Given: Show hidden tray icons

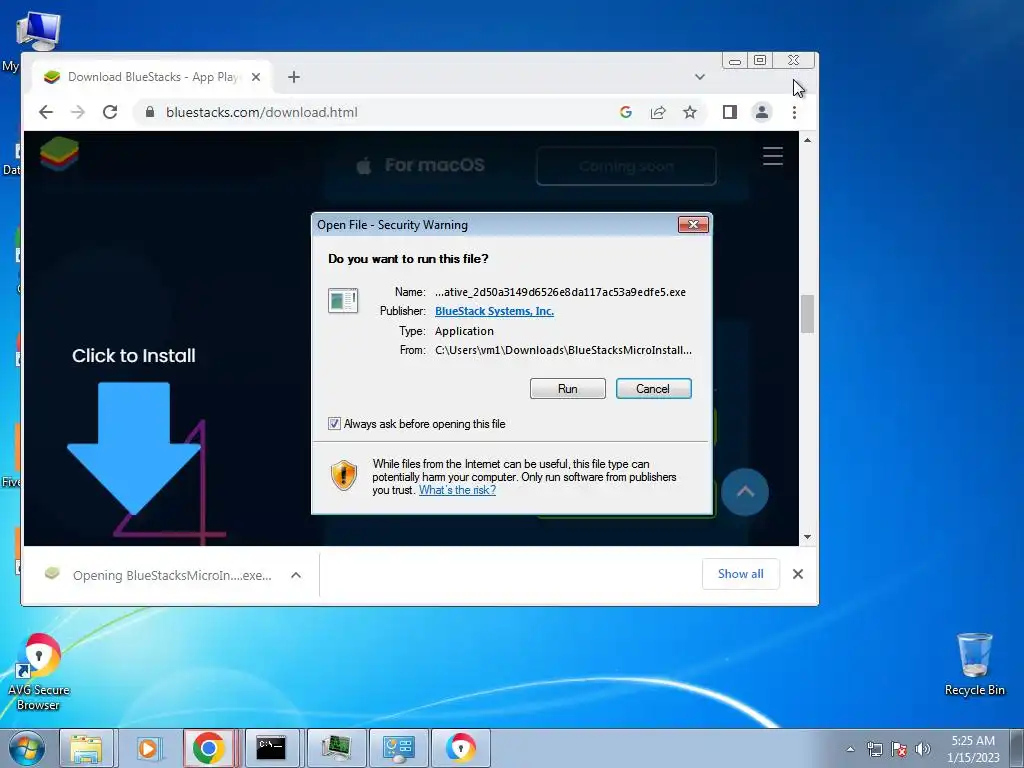Looking at the screenshot, I should point(850,749).
